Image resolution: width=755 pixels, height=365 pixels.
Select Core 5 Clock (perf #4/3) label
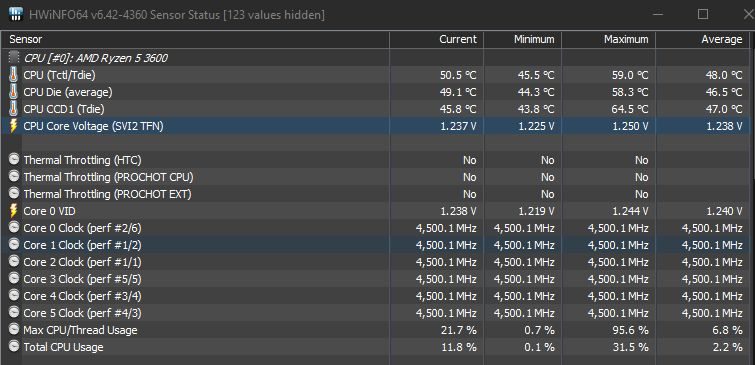point(82,313)
